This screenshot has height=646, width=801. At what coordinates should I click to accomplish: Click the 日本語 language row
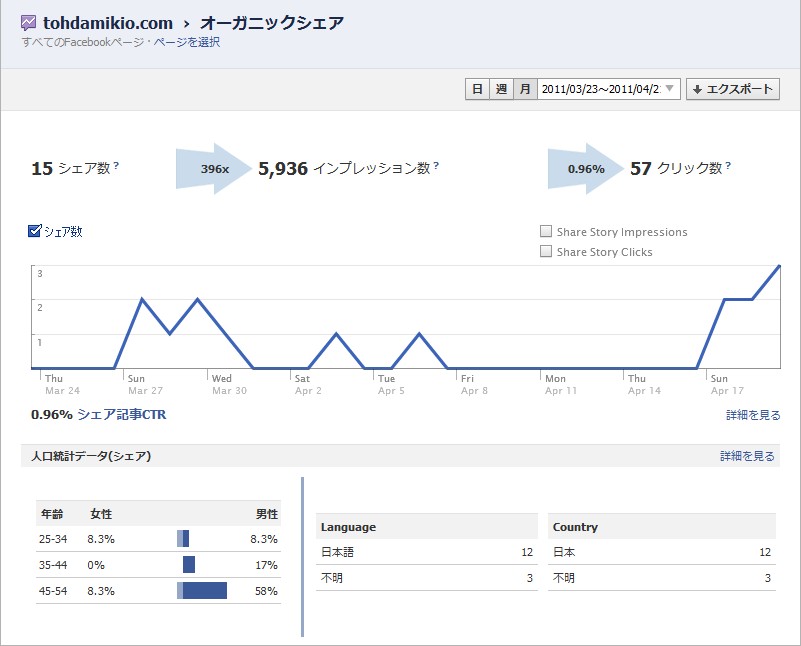tap(427, 552)
